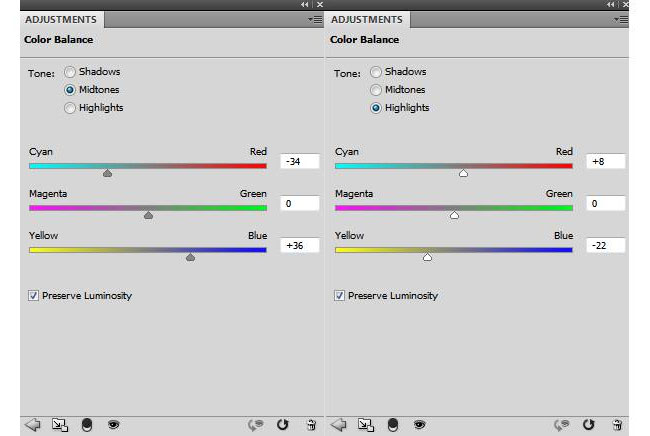The image size is (650, 436).
Task: Click left Magenta-Green value field showing 0
Action: (x=300, y=203)
